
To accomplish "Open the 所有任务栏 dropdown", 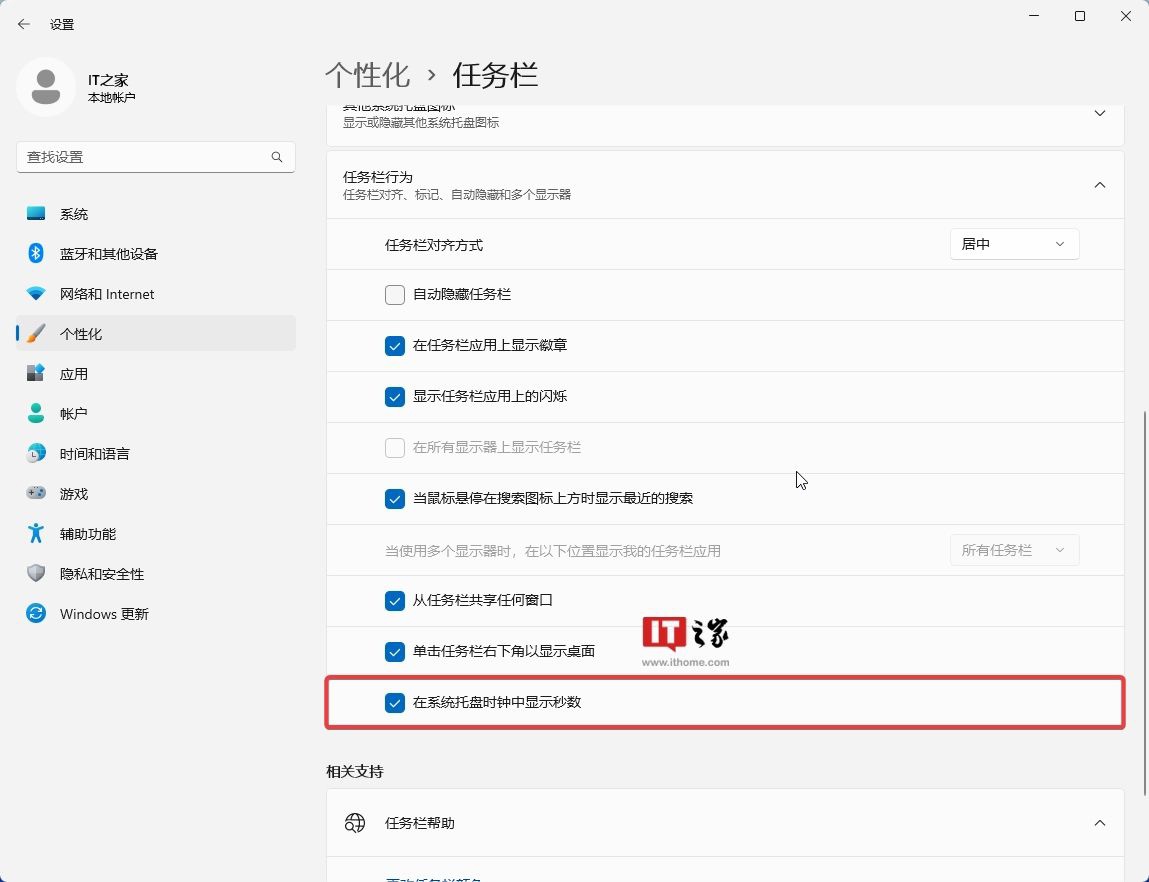I will (x=1013, y=549).
